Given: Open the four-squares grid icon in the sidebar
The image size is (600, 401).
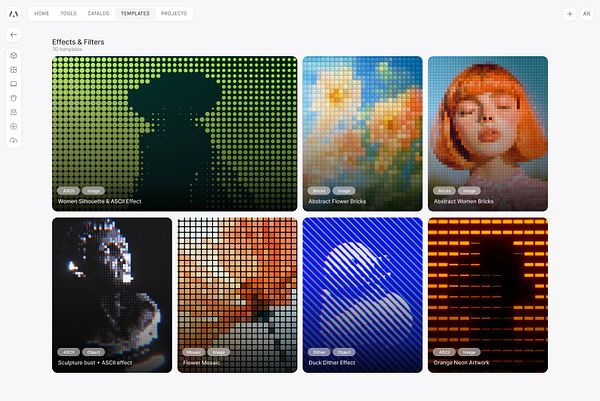Looking at the screenshot, I should [x=14, y=70].
